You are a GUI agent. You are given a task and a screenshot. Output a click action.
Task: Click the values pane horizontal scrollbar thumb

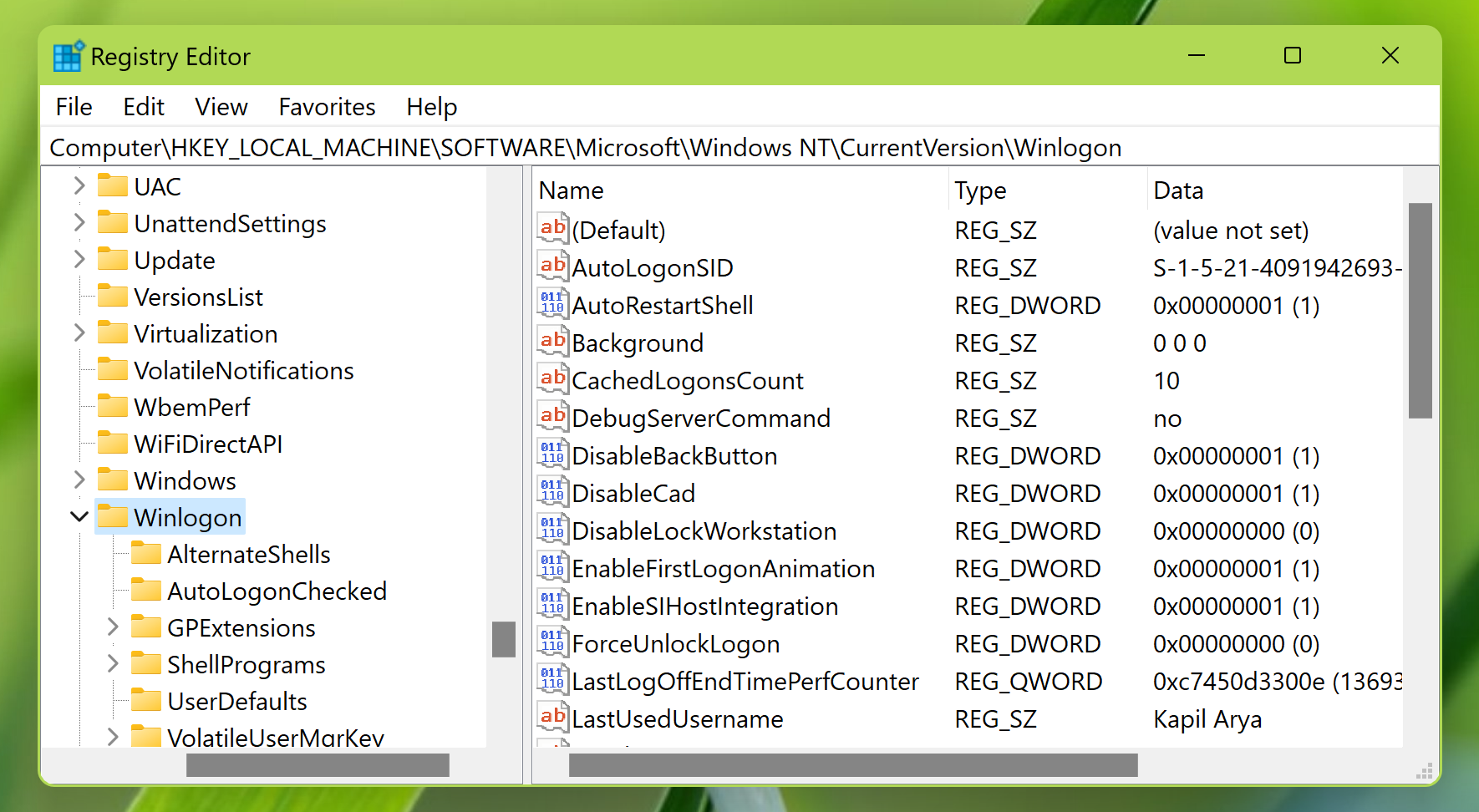pyautogui.click(x=853, y=764)
